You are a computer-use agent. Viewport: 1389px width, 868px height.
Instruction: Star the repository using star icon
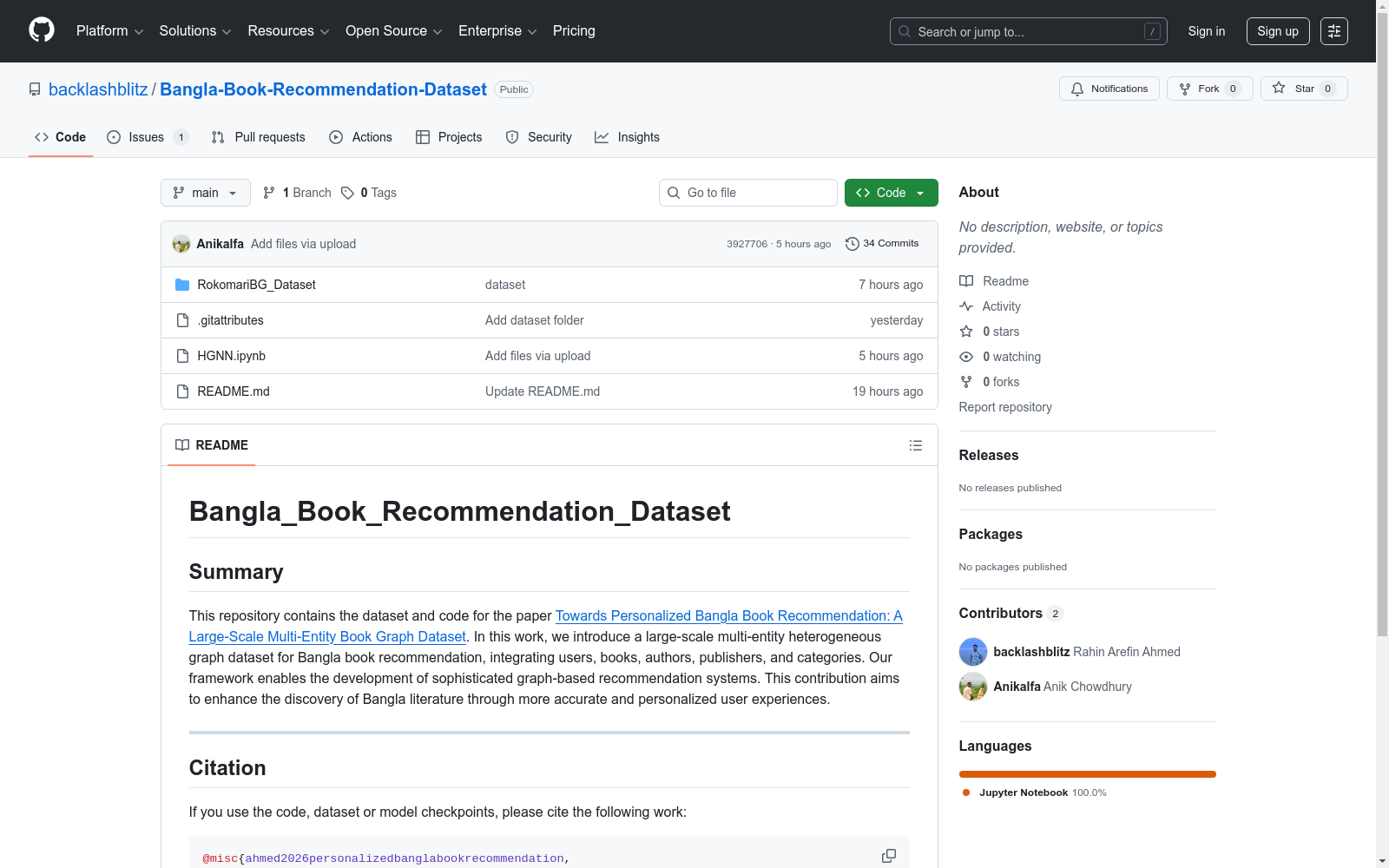point(1279,88)
